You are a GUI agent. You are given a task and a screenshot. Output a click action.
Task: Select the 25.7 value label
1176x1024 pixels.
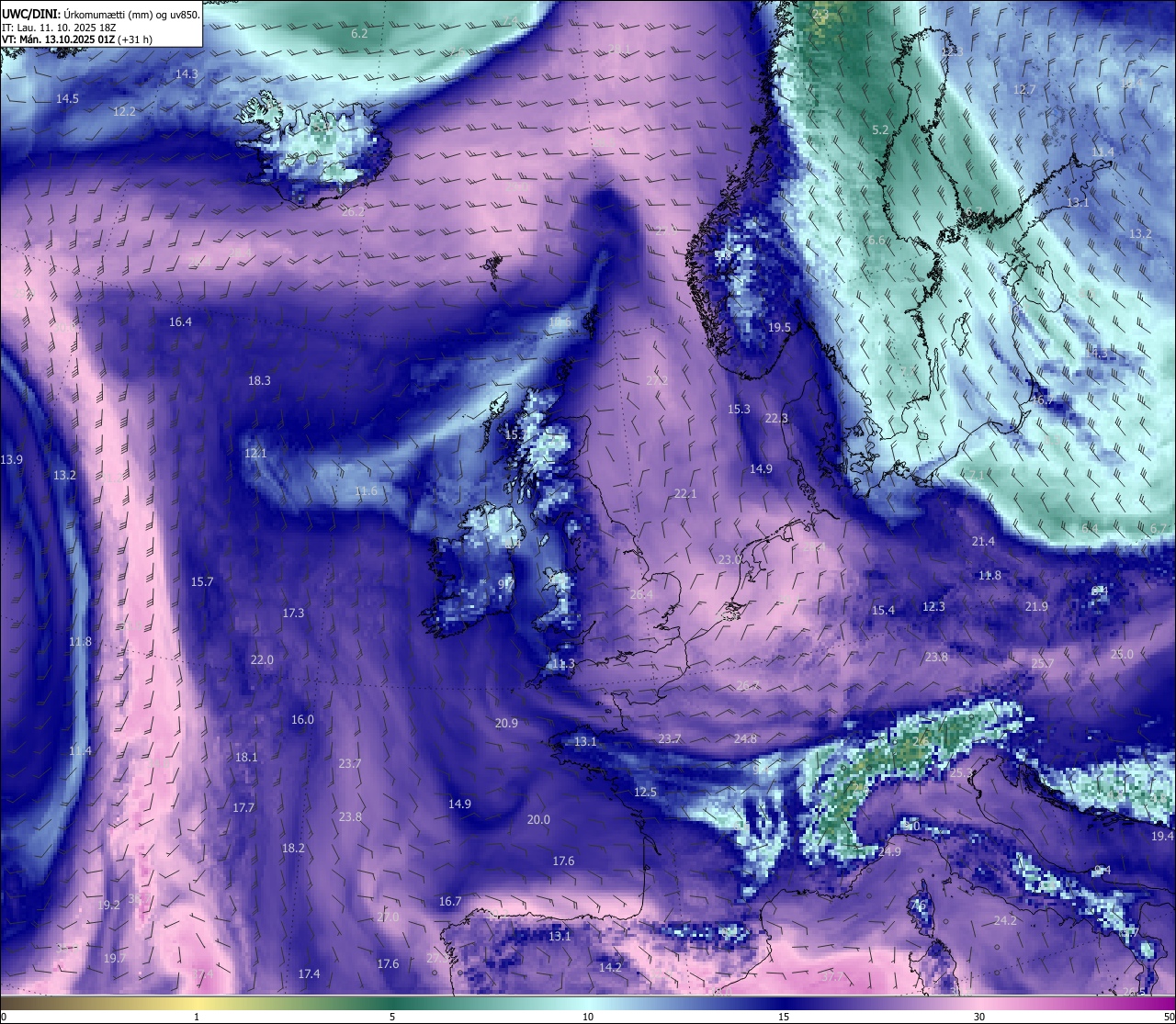pyautogui.click(x=1042, y=664)
